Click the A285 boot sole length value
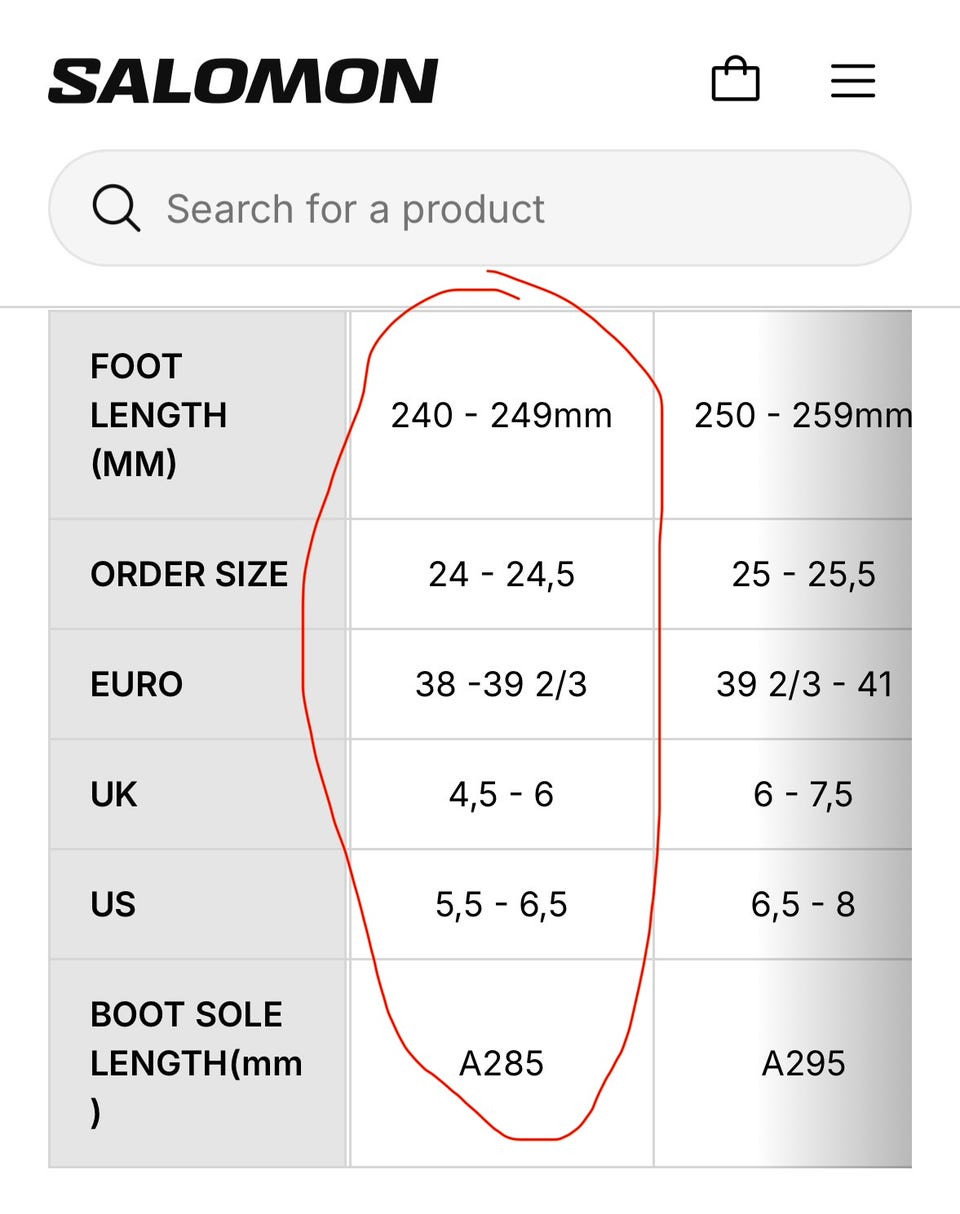 click(x=501, y=1063)
